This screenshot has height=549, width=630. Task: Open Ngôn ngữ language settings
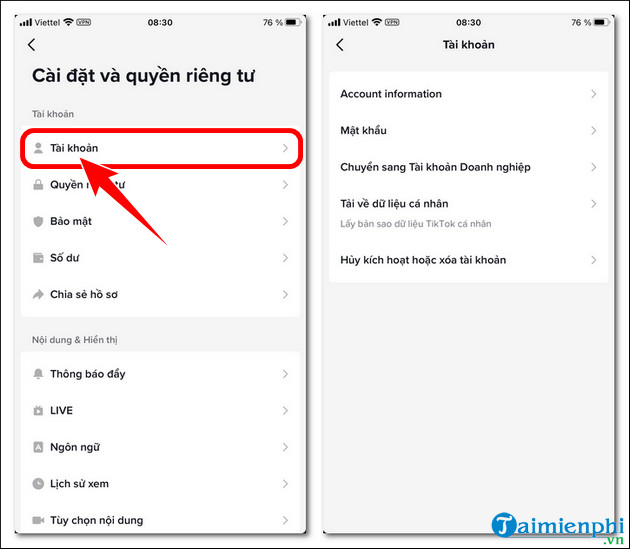click(x=161, y=447)
